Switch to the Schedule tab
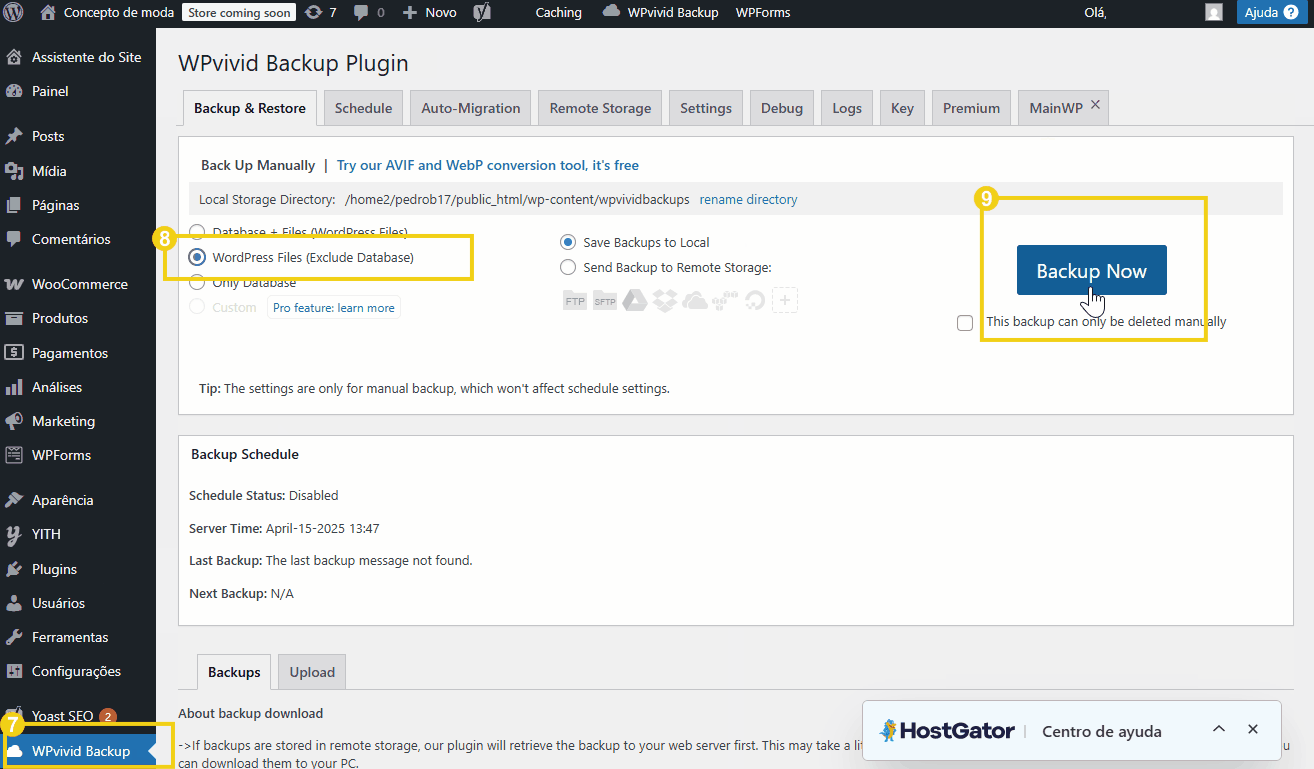The width and height of the screenshot is (1314, 769). click(x=363, y=108)
